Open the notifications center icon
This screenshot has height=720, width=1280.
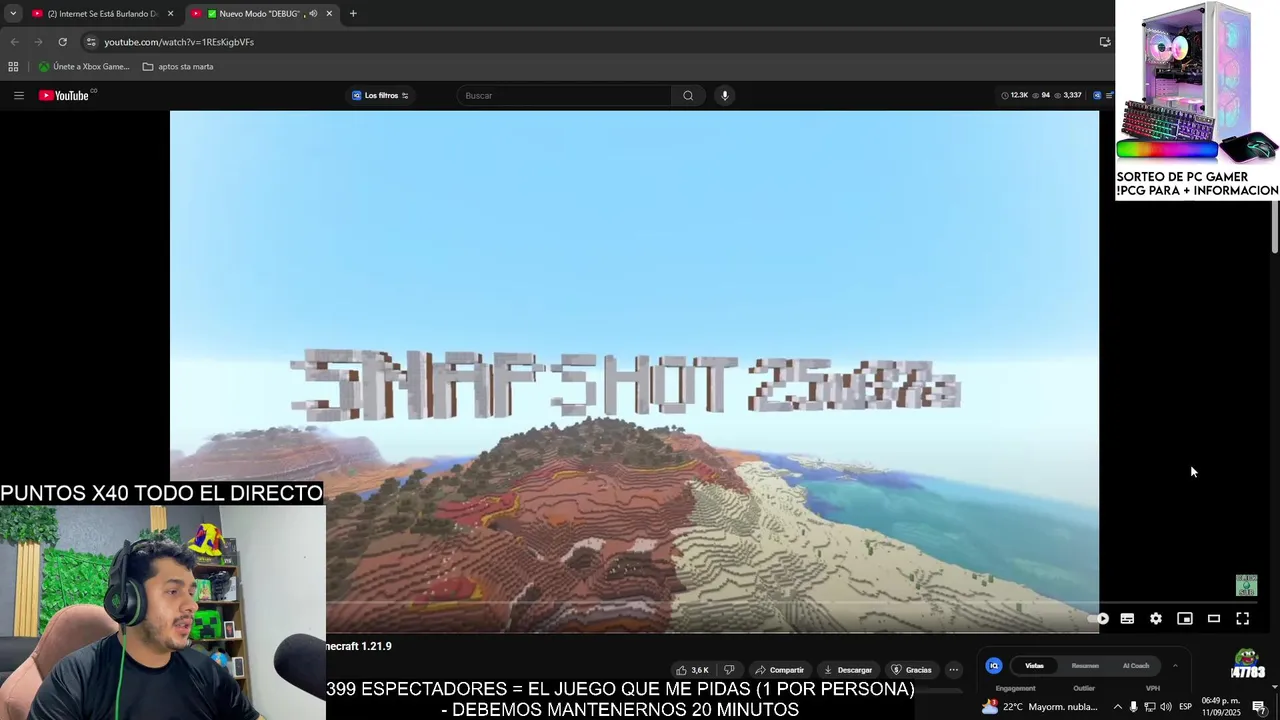1260,707
